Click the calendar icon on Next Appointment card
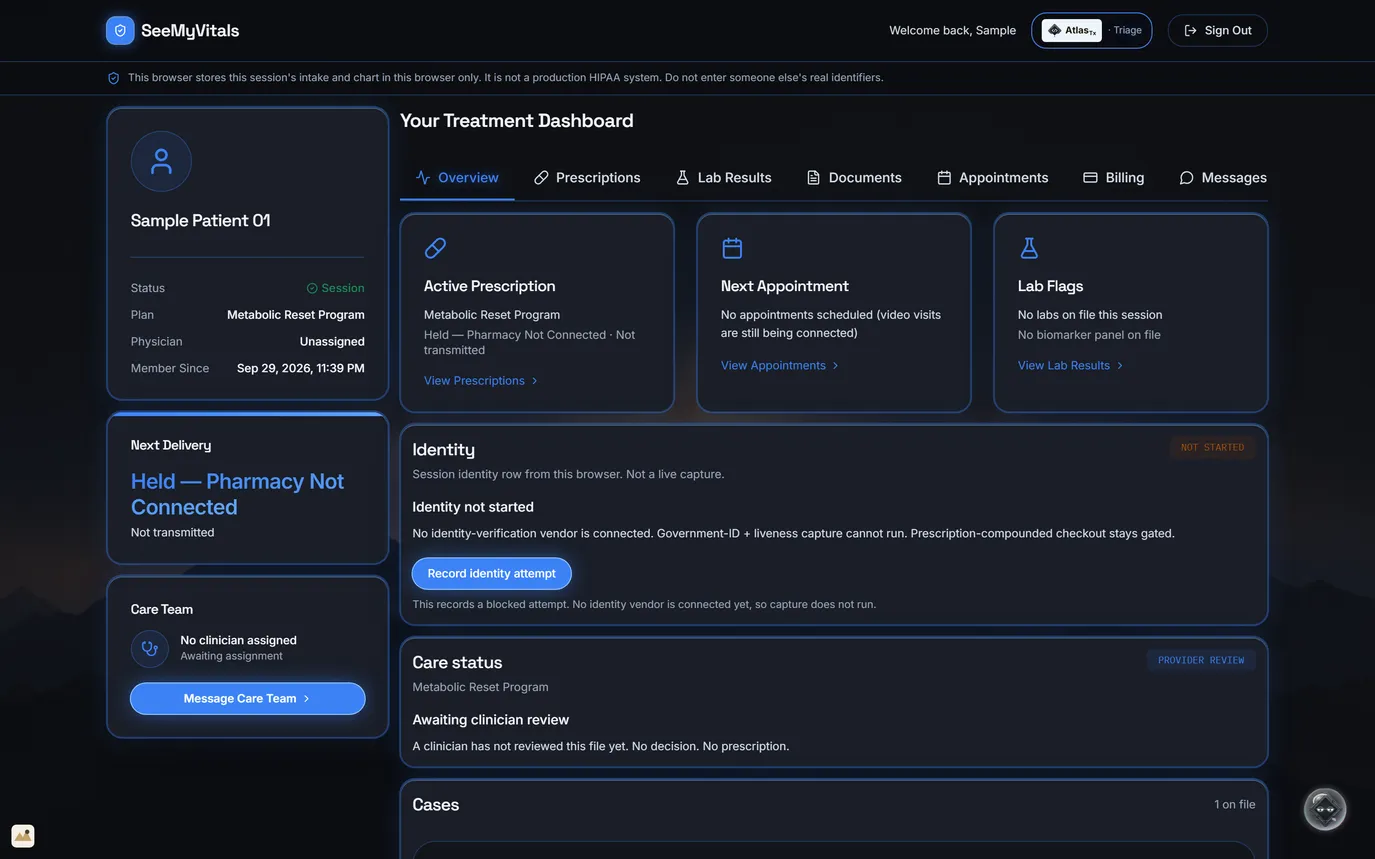The image size is (1375, 859). 732,248
